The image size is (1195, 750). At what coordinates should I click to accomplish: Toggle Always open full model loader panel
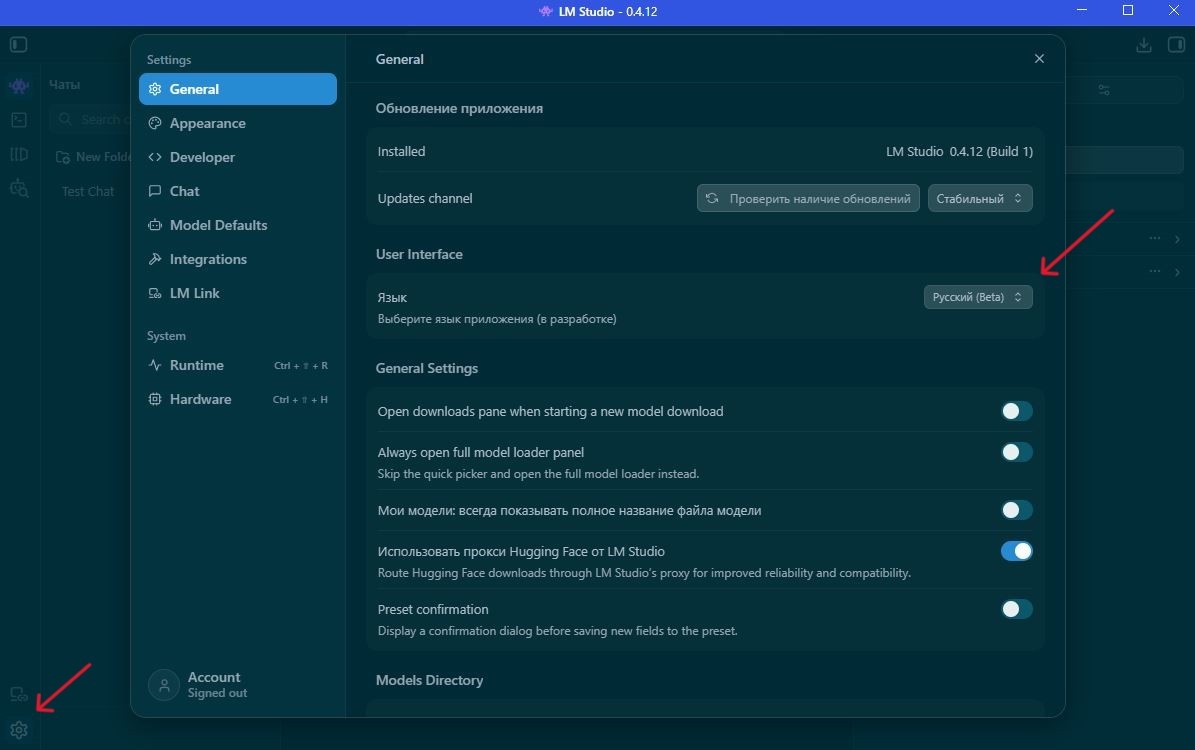point(1017,453)
